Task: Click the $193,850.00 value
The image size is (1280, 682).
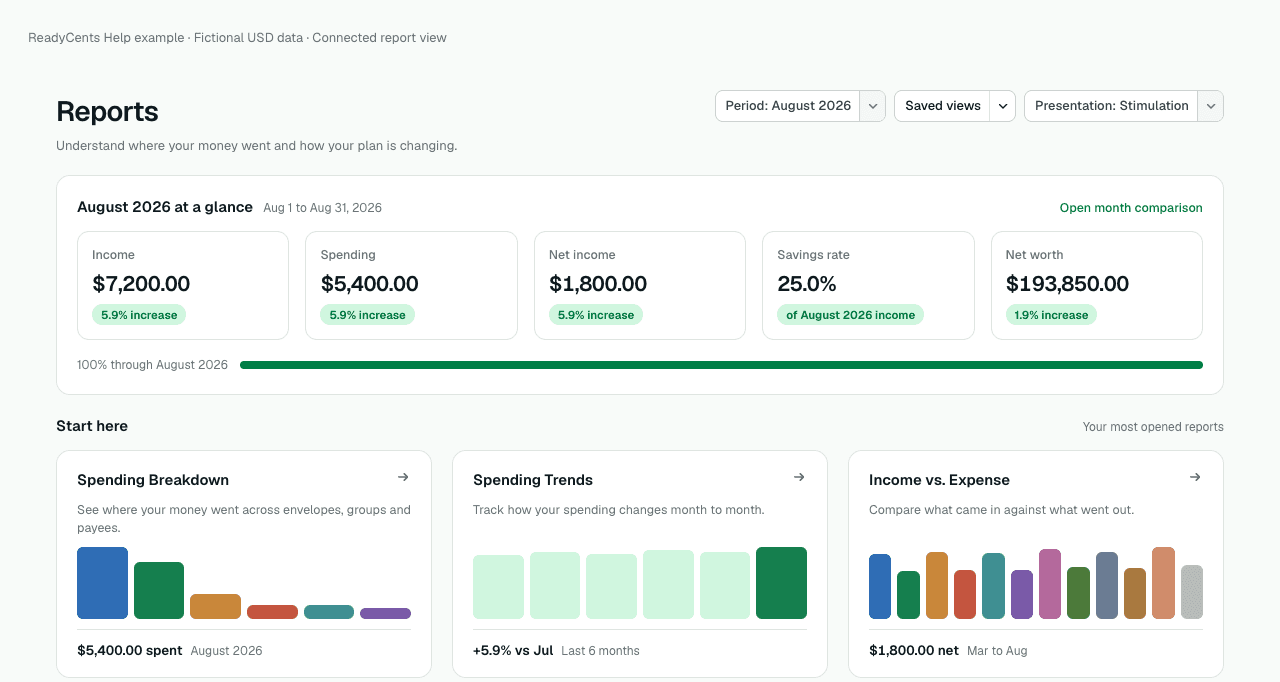Action: coord(1067,284)
